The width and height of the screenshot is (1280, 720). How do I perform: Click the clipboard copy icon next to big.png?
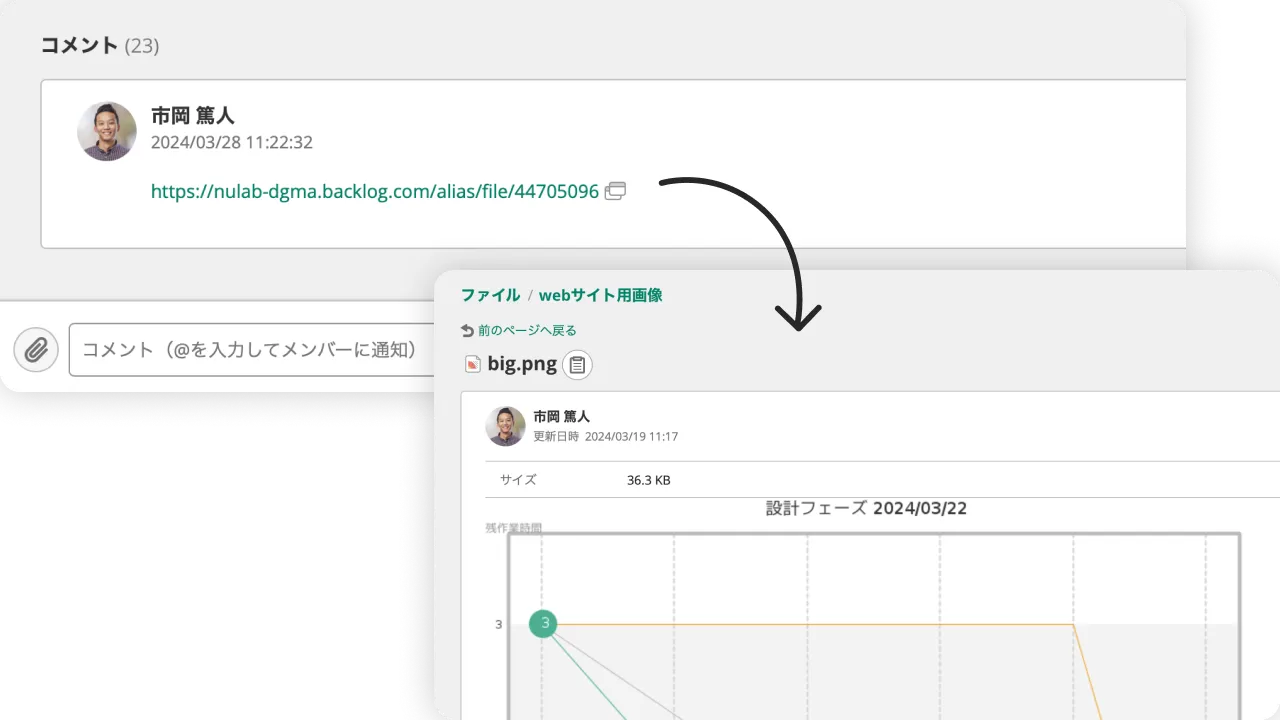(x=577, y=365)
